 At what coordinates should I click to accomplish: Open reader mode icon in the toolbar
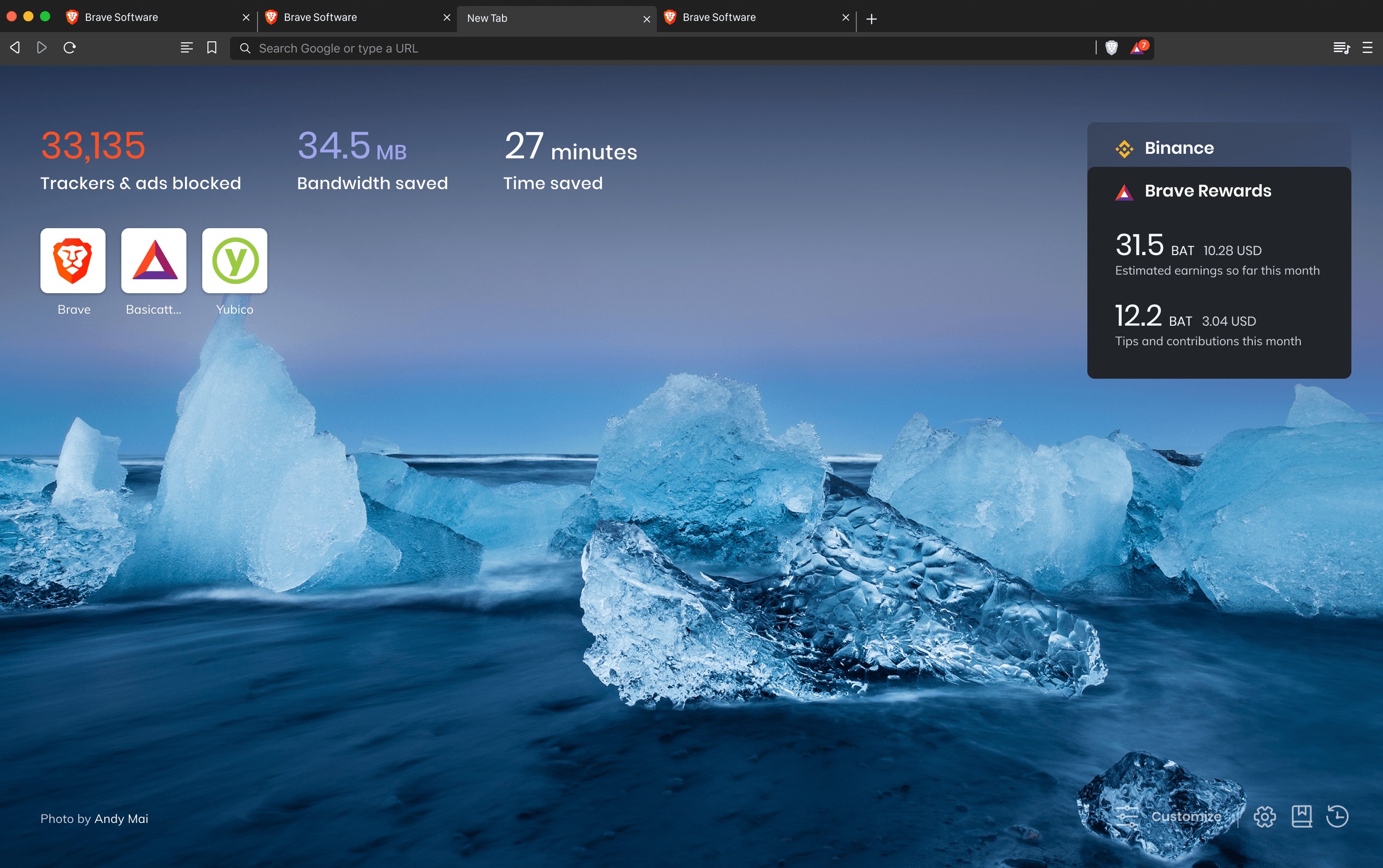pos(186,48)
